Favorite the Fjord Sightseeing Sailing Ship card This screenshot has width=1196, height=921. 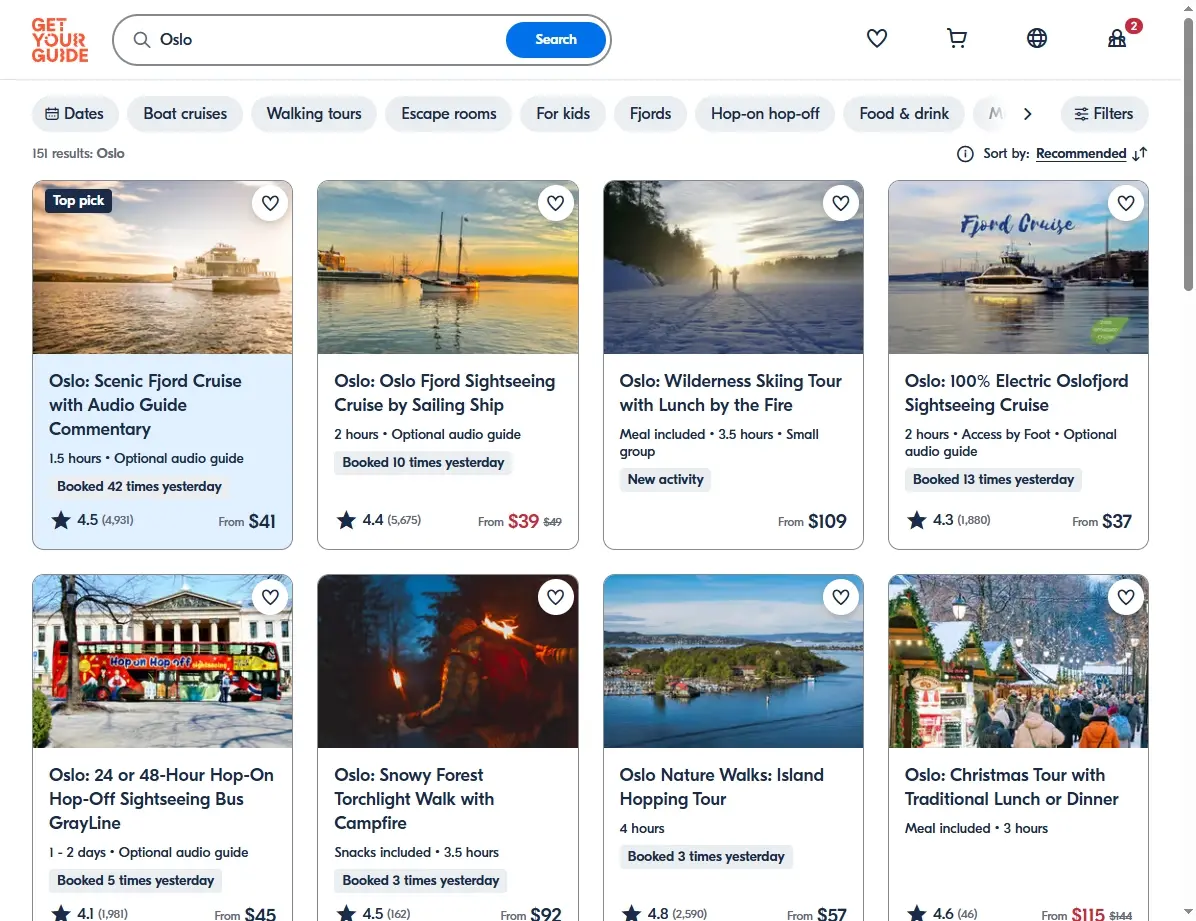(x=555, y=203)
